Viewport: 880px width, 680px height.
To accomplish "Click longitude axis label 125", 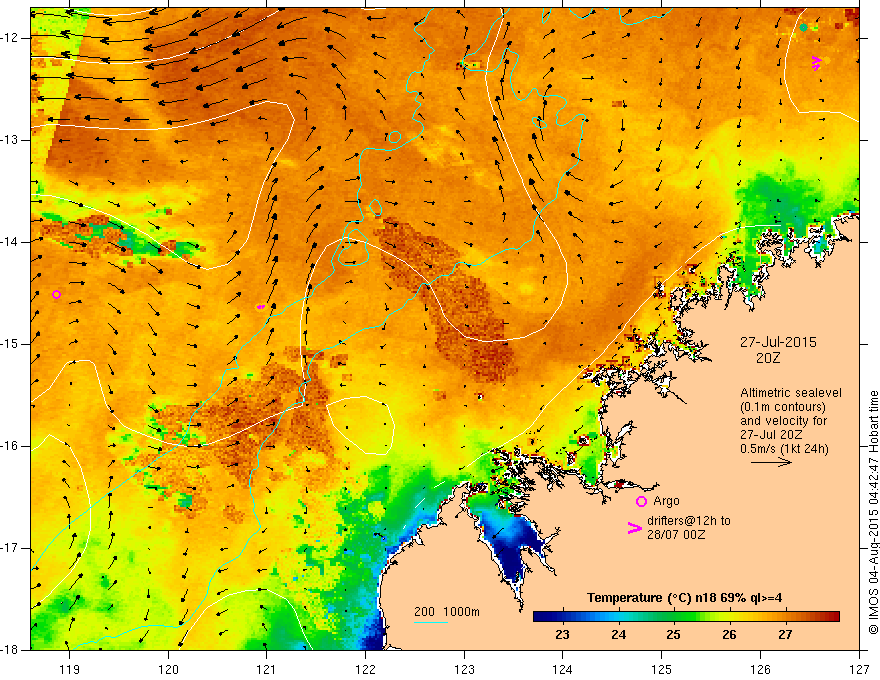I will click(x=662, y=669).
